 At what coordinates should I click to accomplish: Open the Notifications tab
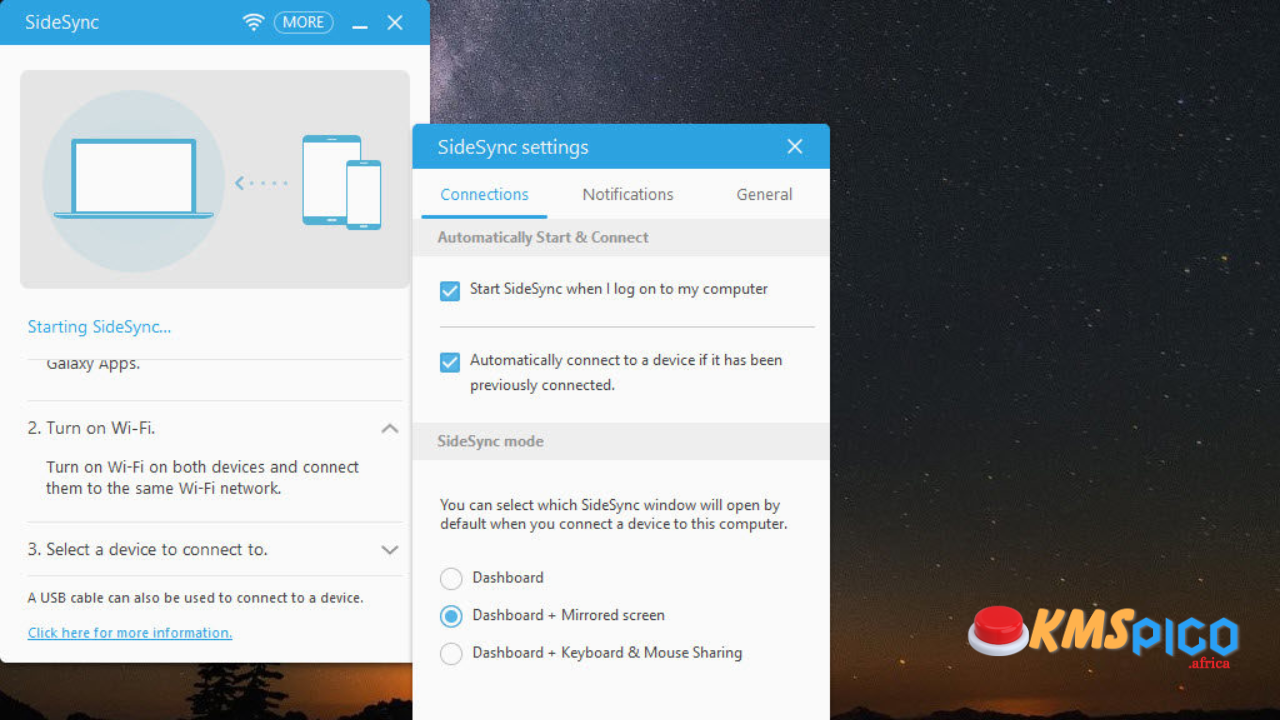point(628,195)
